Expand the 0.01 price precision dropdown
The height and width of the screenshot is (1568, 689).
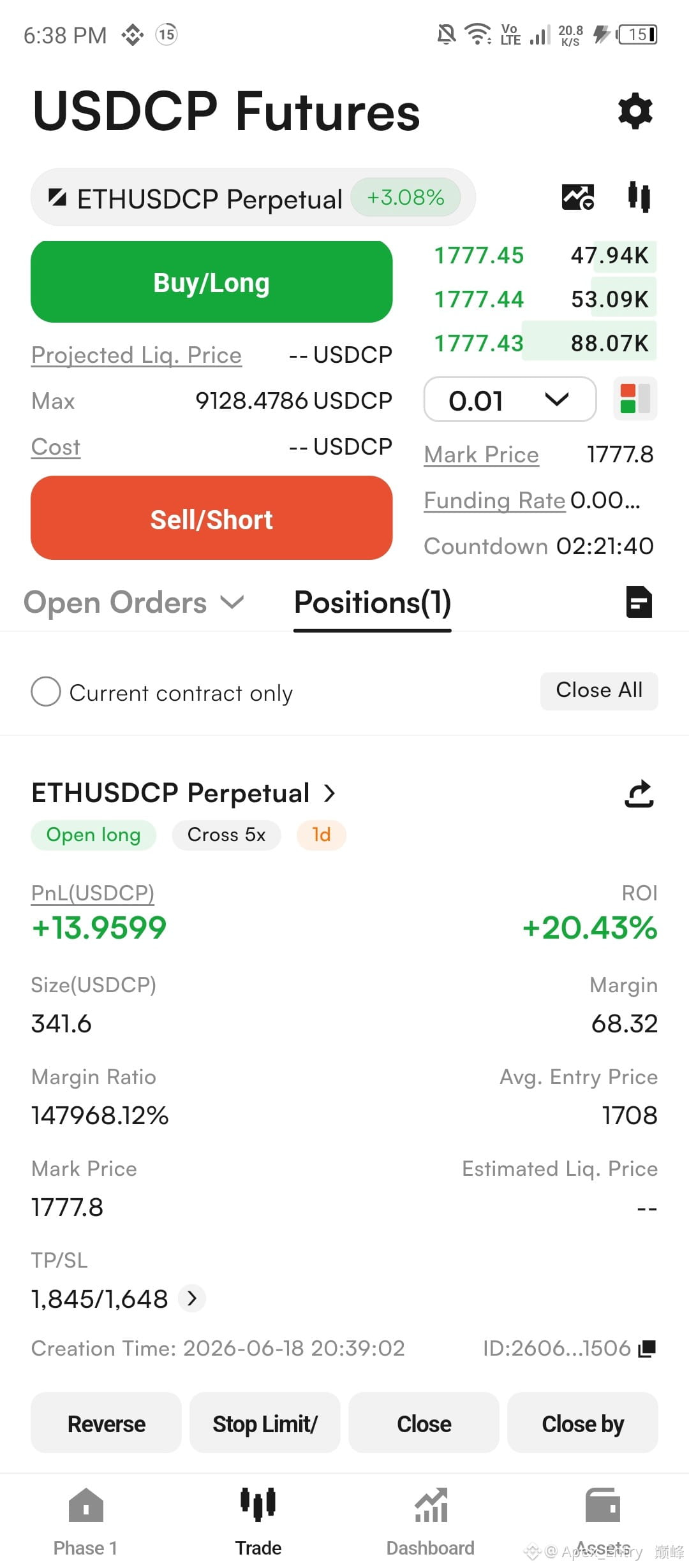click(x=510, y=400)
